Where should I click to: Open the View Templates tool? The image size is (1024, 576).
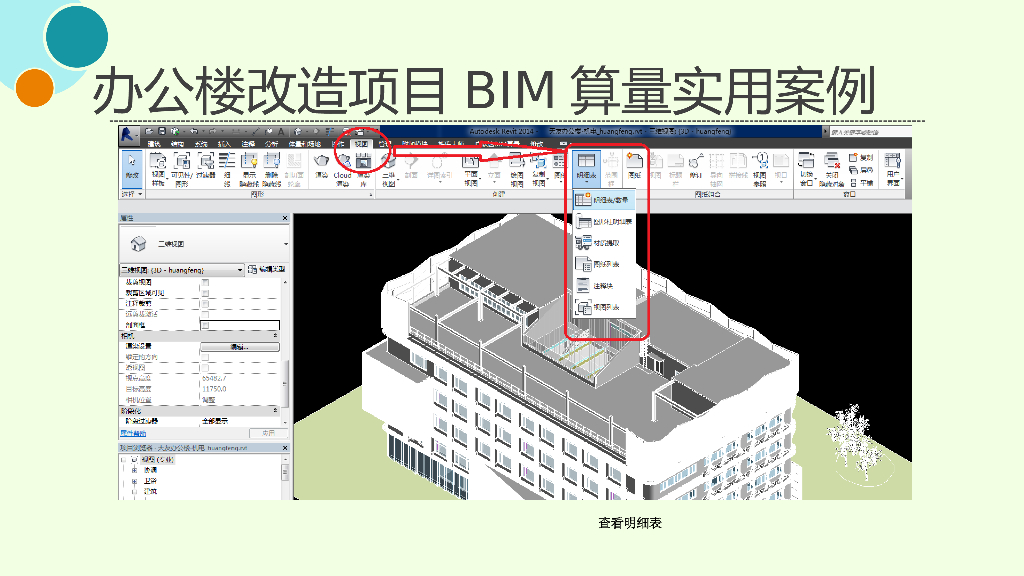click(x=158, y=168)
